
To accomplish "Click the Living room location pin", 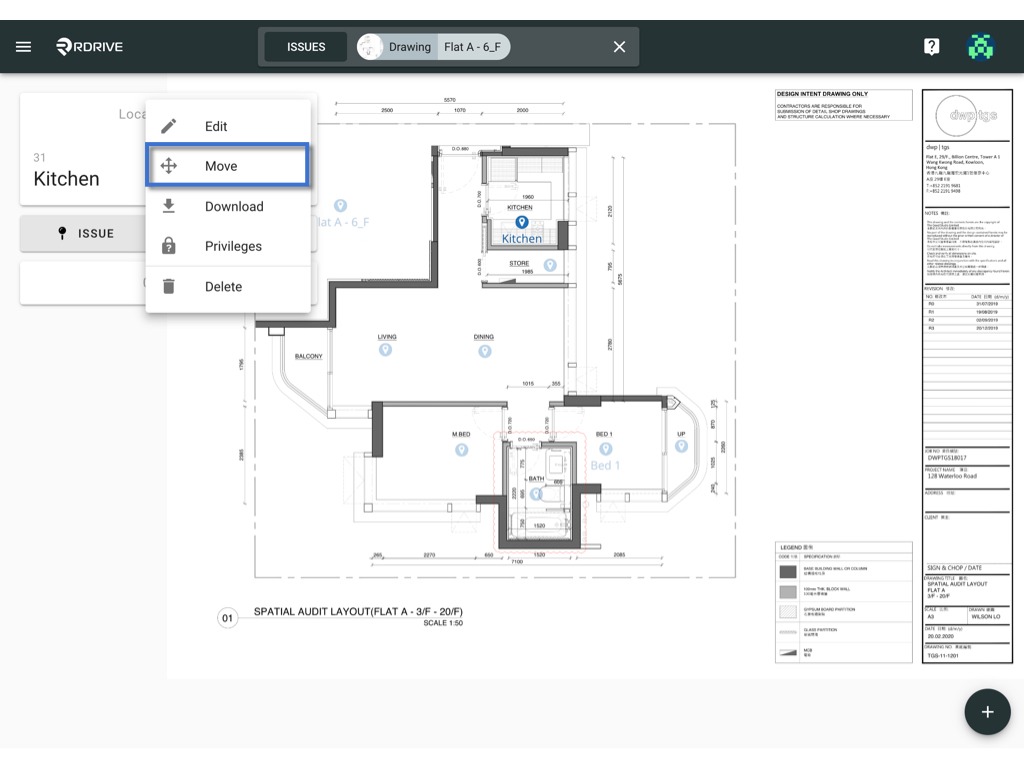I will pyautogui.click(x=385, y=350).
